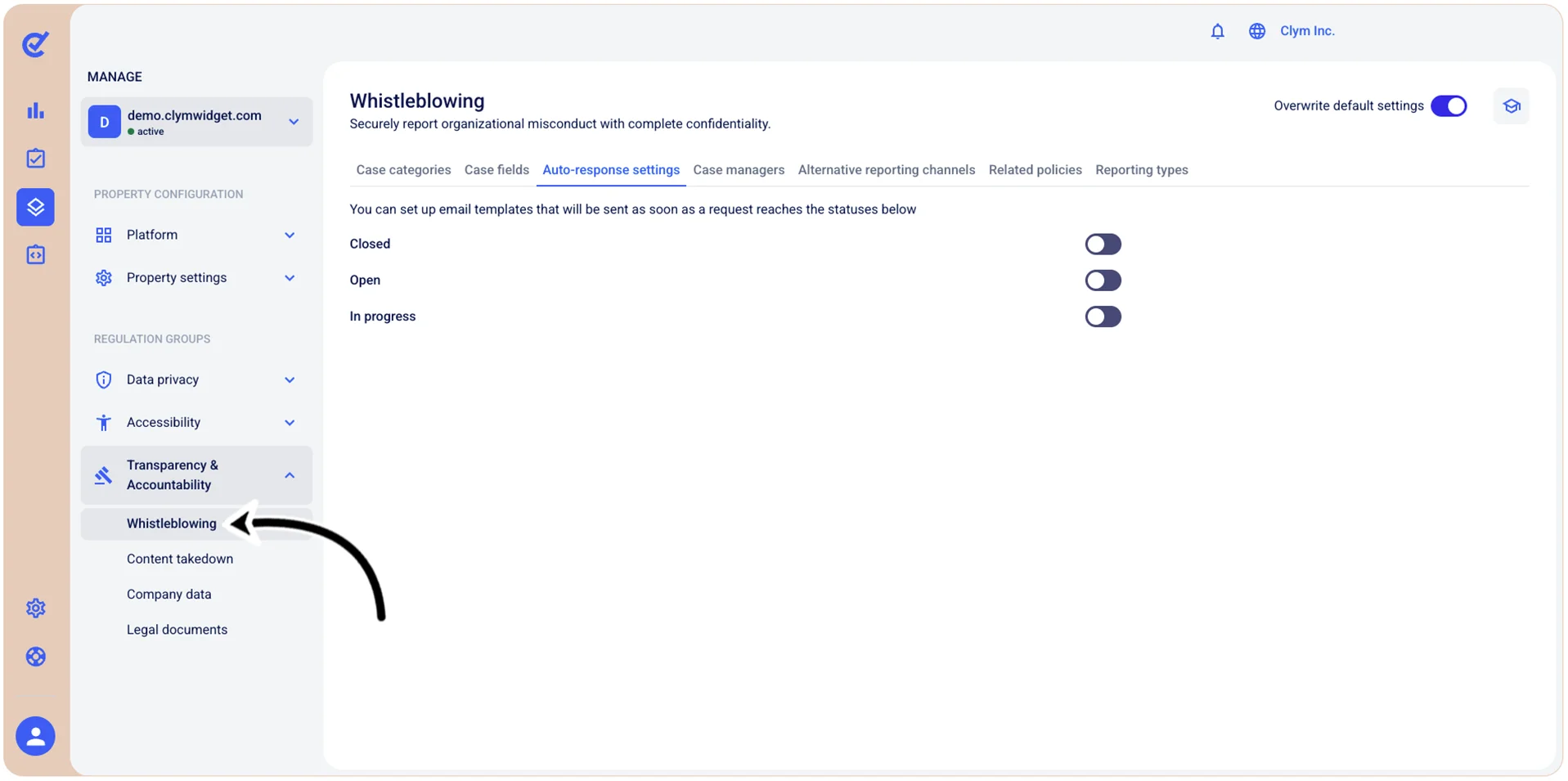Expand the Data privacy chevron

coord(290,380)
